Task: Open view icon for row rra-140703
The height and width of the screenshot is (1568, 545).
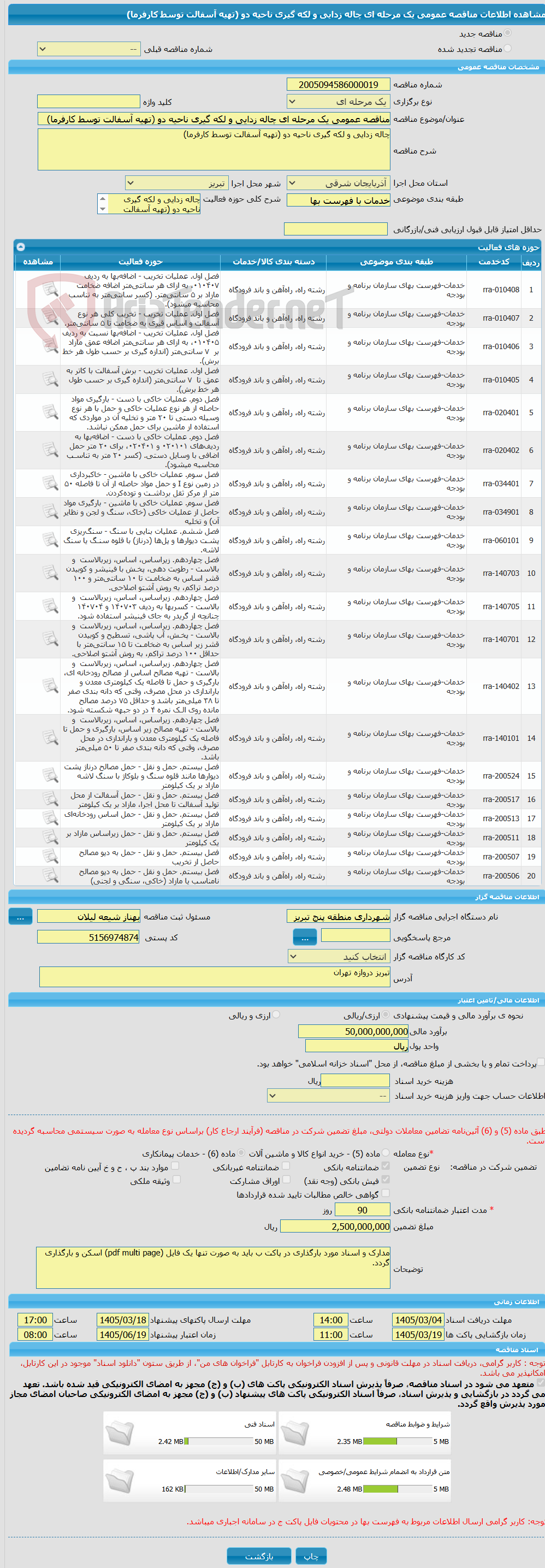Action: point(50,573)
